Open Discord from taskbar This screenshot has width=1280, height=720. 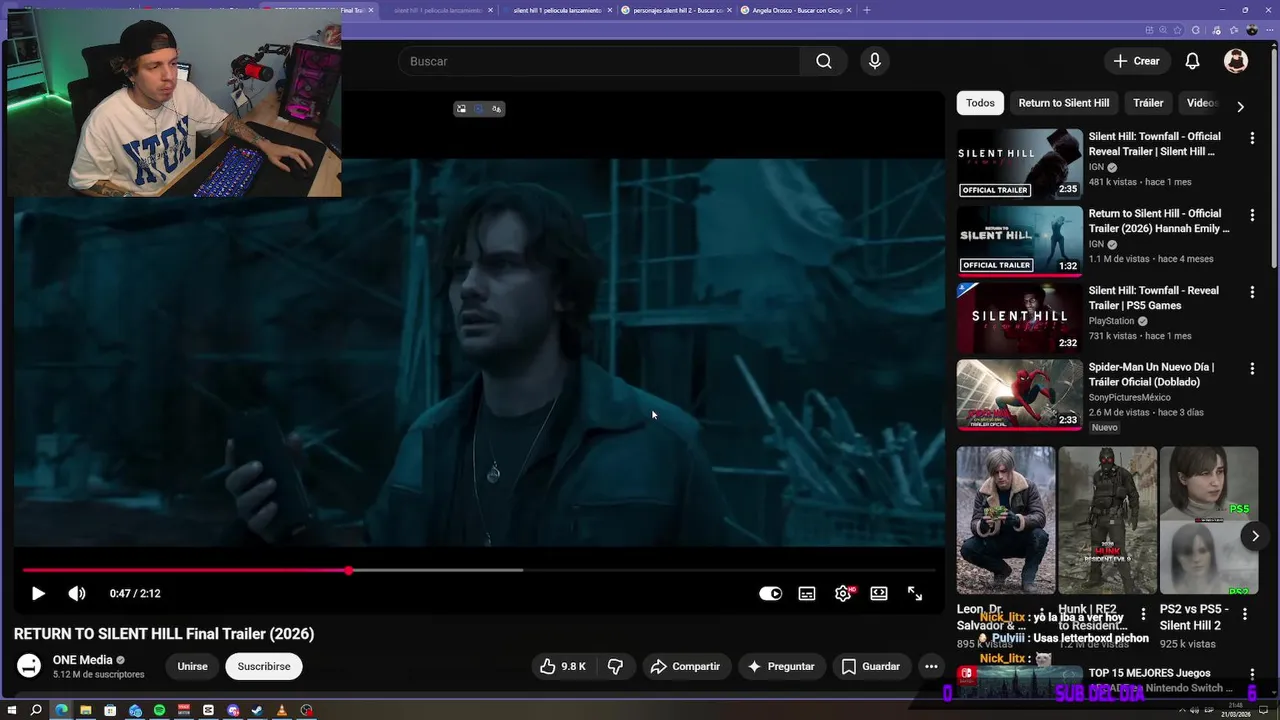click(233, 710)
